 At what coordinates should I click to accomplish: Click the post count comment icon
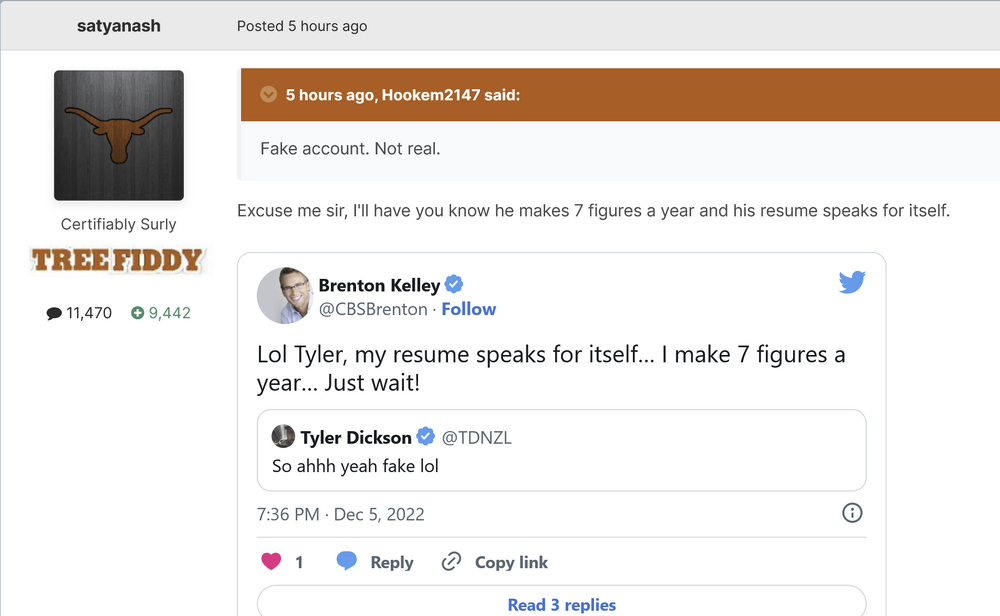click(54, 313)
